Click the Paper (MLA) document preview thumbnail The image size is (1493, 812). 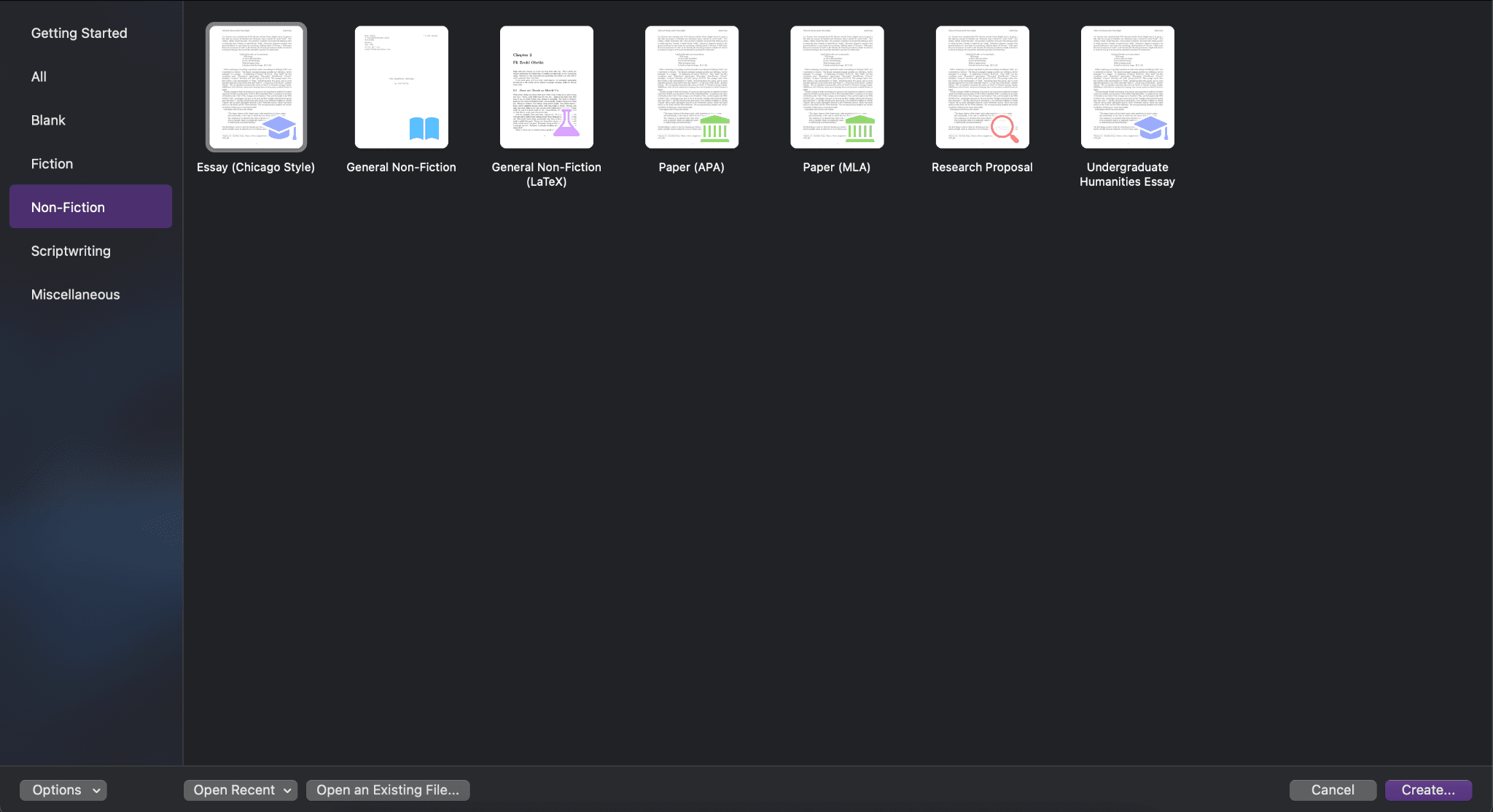pyautogui.click(x=837, y=87)
